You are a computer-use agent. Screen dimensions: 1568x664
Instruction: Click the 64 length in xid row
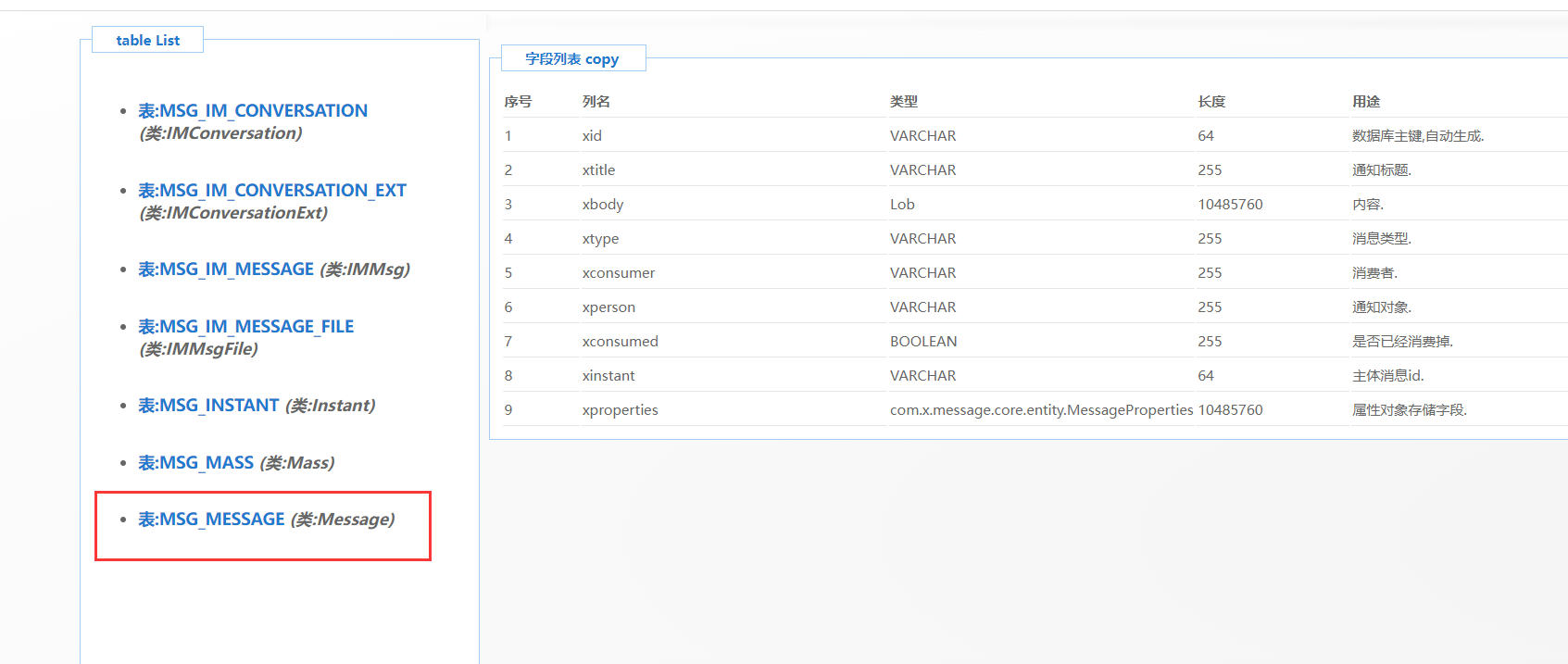[1206, 136]
